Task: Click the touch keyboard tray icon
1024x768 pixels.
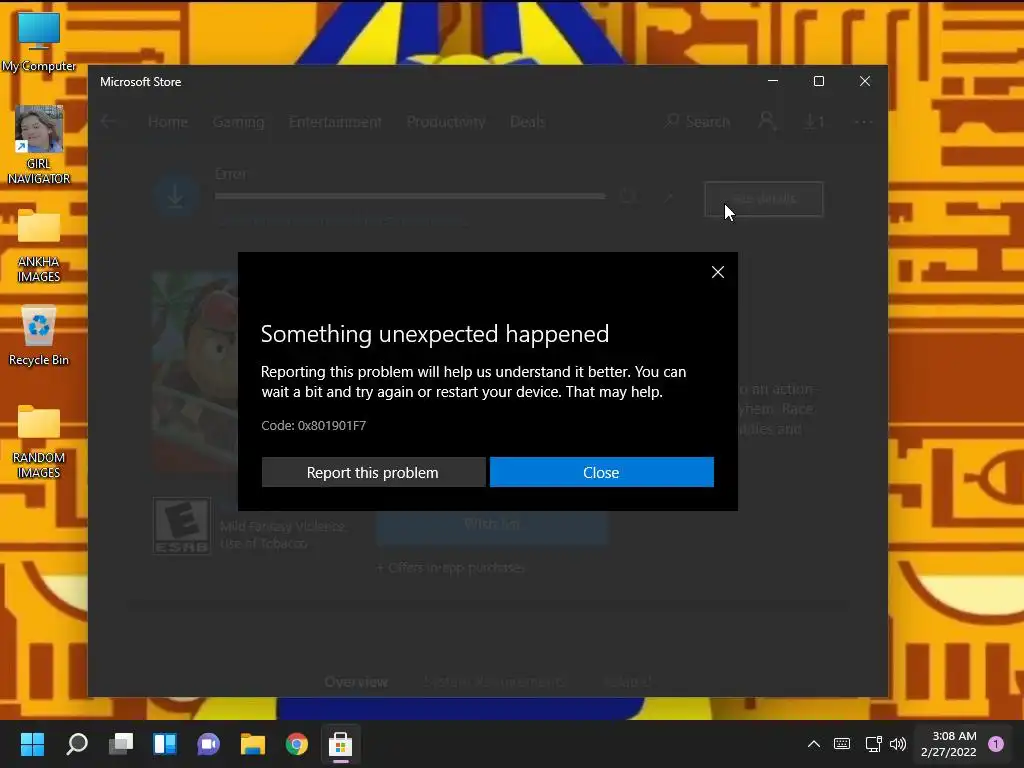Action: (842, 744)
